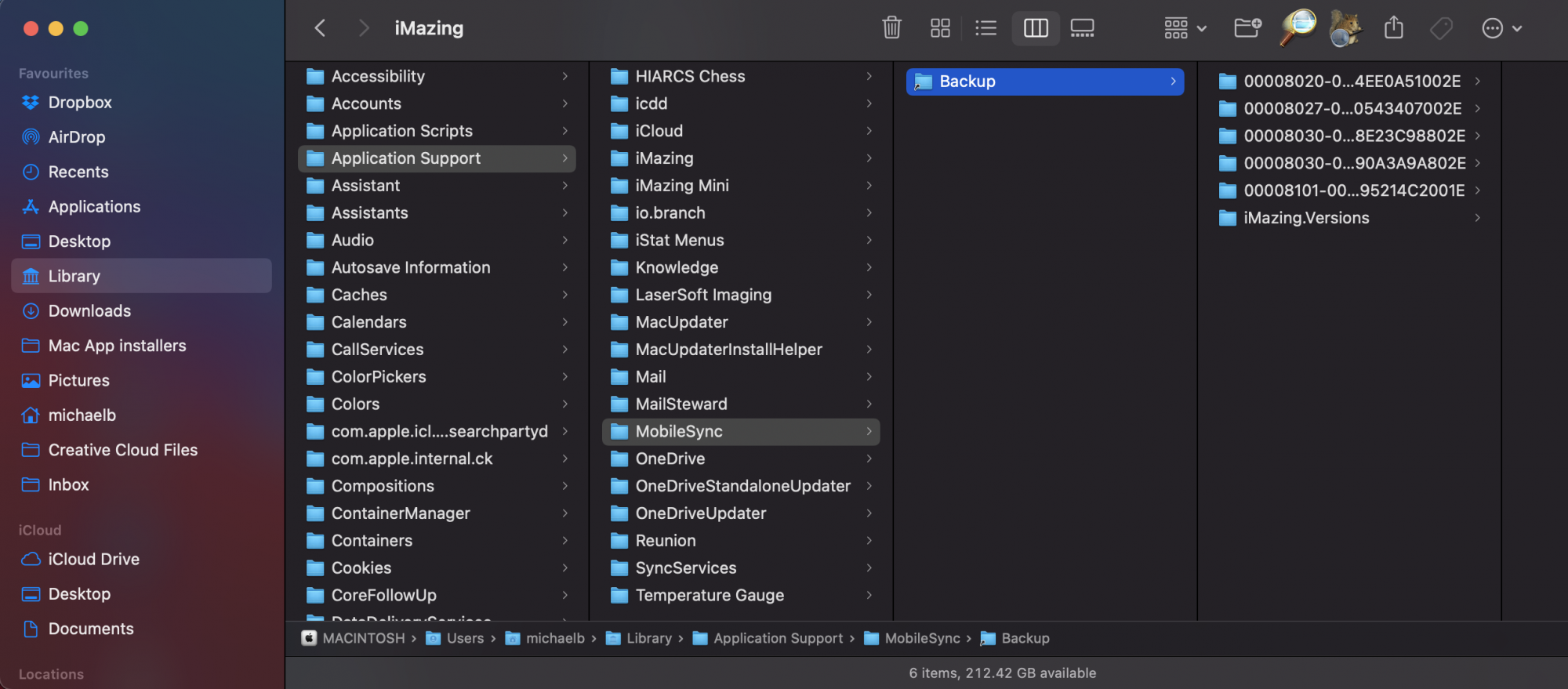Viewport: 1568px width, 689px height.
Task: Open Applications in the sidebar
Action: tap(142, 207)
